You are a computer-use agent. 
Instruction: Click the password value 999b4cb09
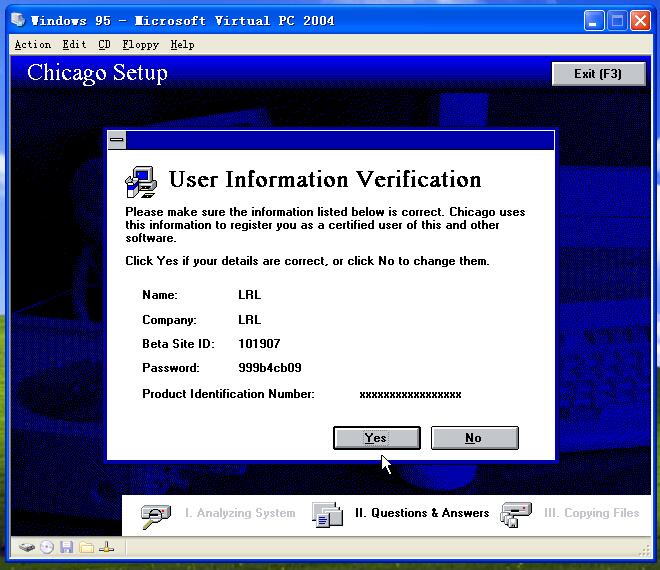coord(270,368)
